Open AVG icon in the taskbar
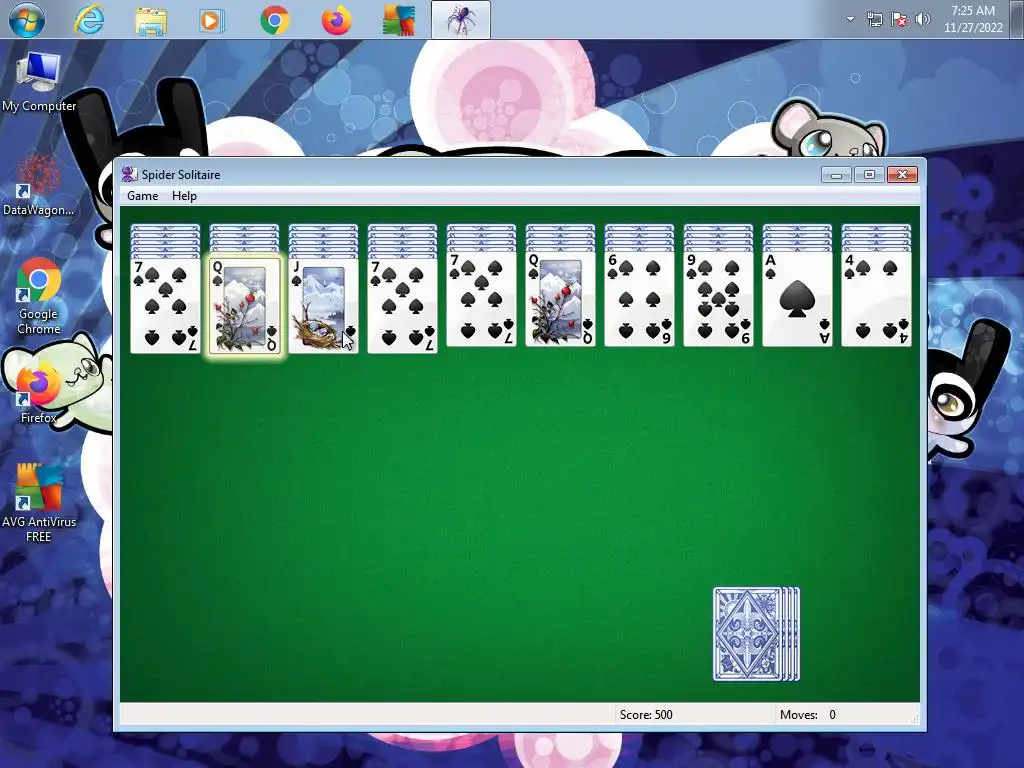1024x768 pixels. pos(399,20)
